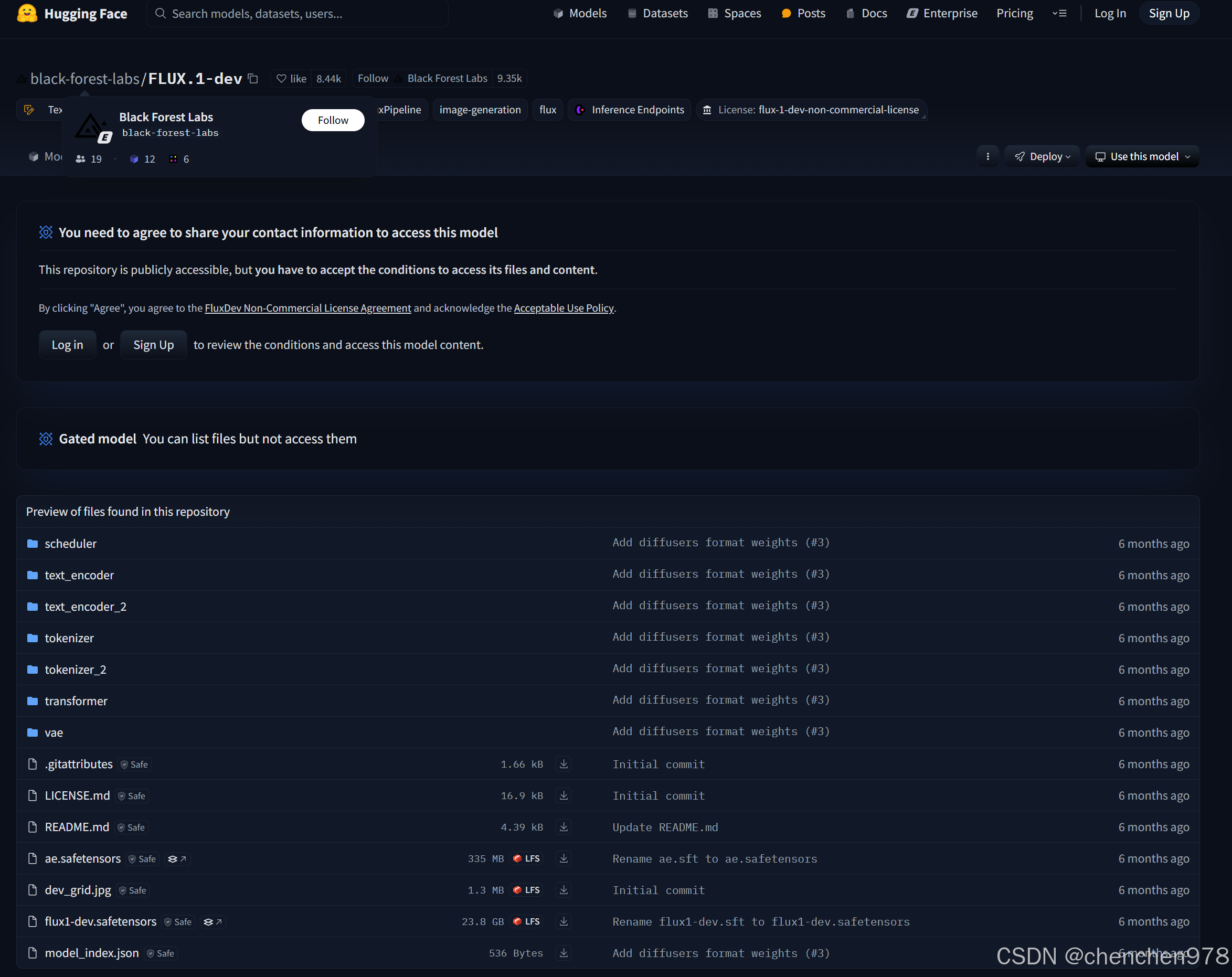
Task: Click the Sign Up button in gate notice
Action: tap(153, 345)
